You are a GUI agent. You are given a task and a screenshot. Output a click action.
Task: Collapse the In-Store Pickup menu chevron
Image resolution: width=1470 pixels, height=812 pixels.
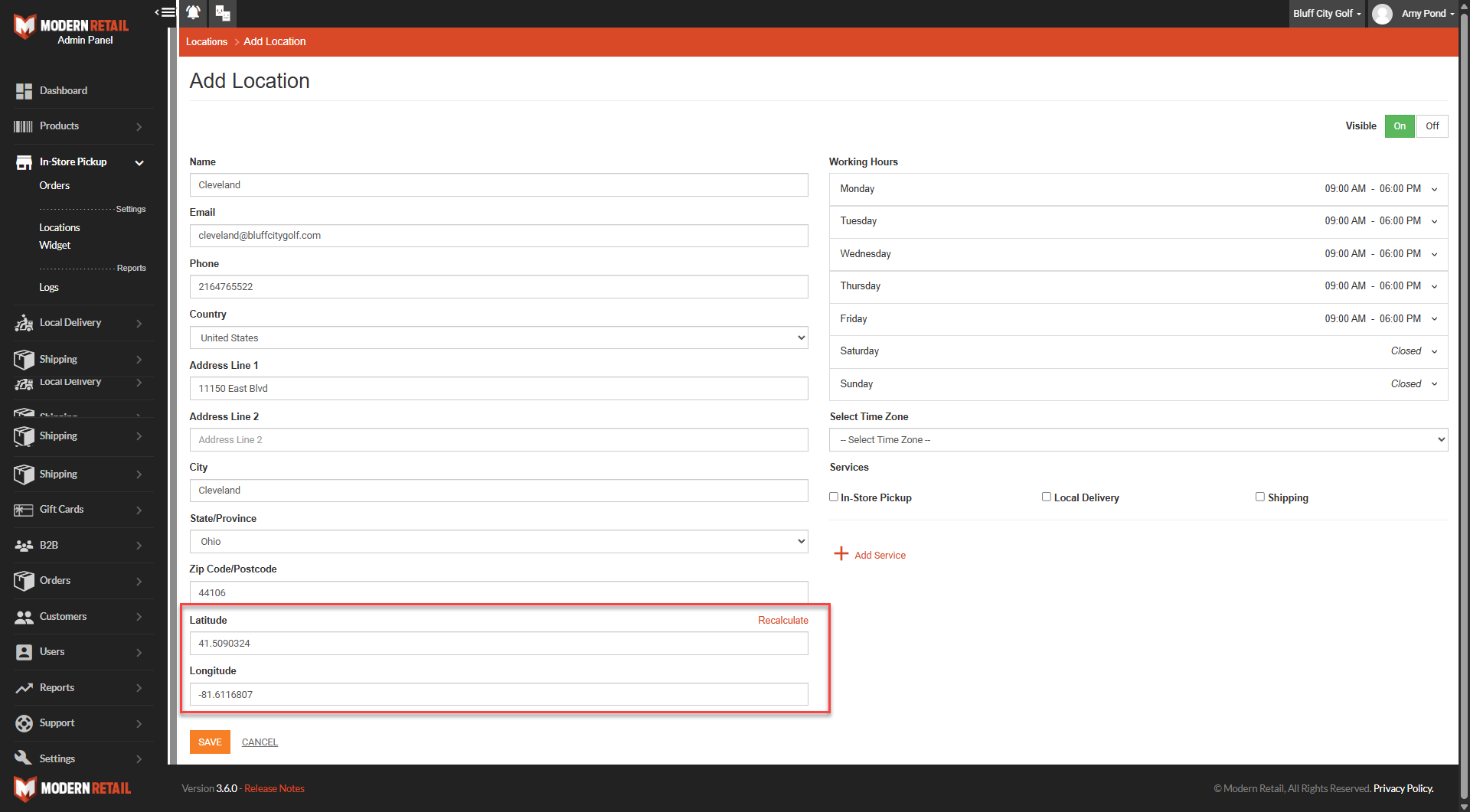[x=139, y=162]
